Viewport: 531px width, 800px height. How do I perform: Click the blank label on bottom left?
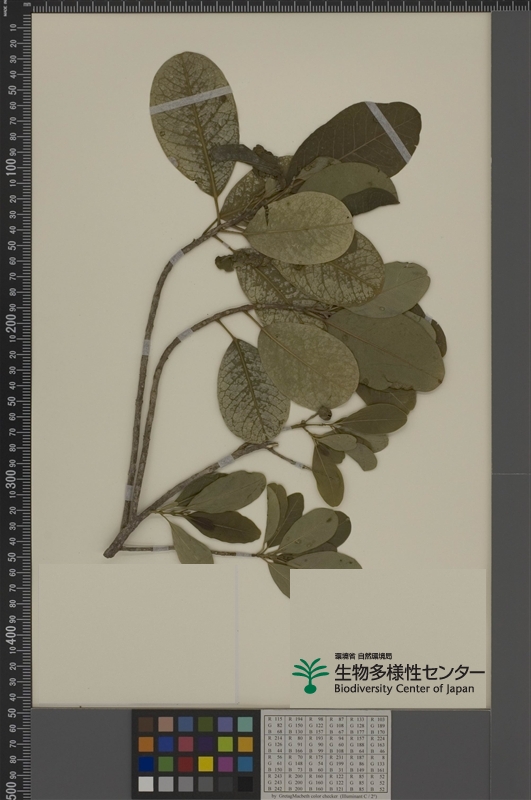pyautogui.click(x=138, y=633)
